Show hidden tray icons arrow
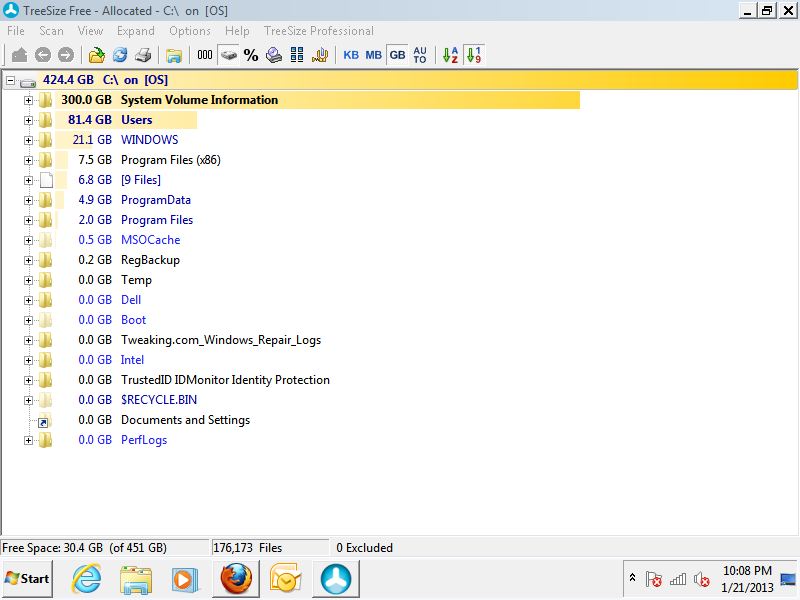Screen dimensions: 800x600 [x=632, y=578]
